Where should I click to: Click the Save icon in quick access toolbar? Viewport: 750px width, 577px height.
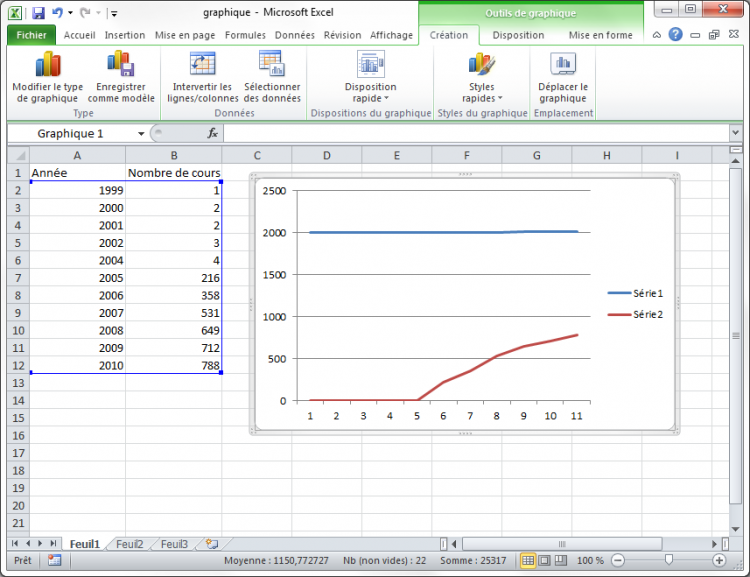pyautogui.click(x=38, y=14)
